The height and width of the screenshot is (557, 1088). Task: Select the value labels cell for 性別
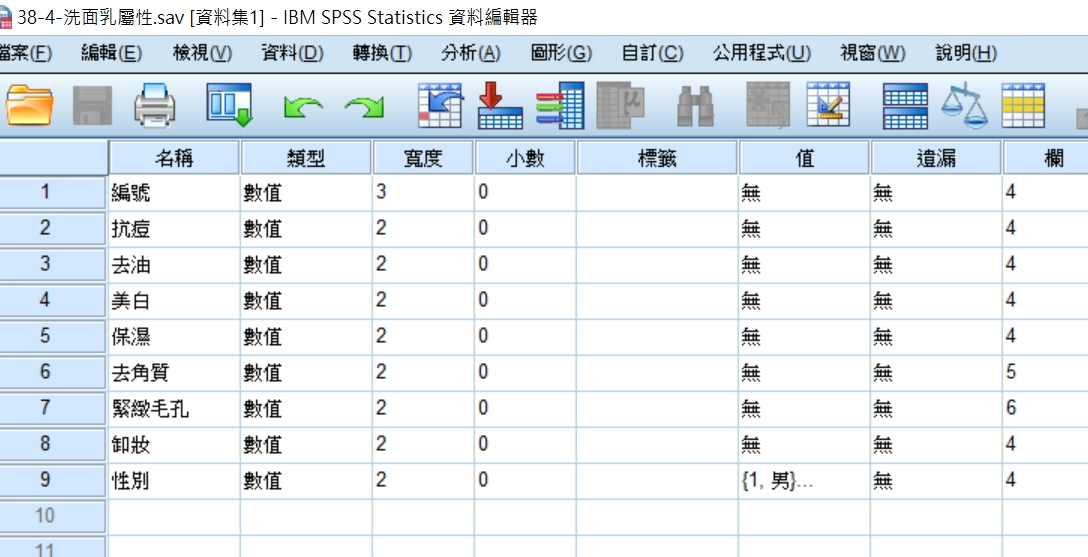point(803,481)
